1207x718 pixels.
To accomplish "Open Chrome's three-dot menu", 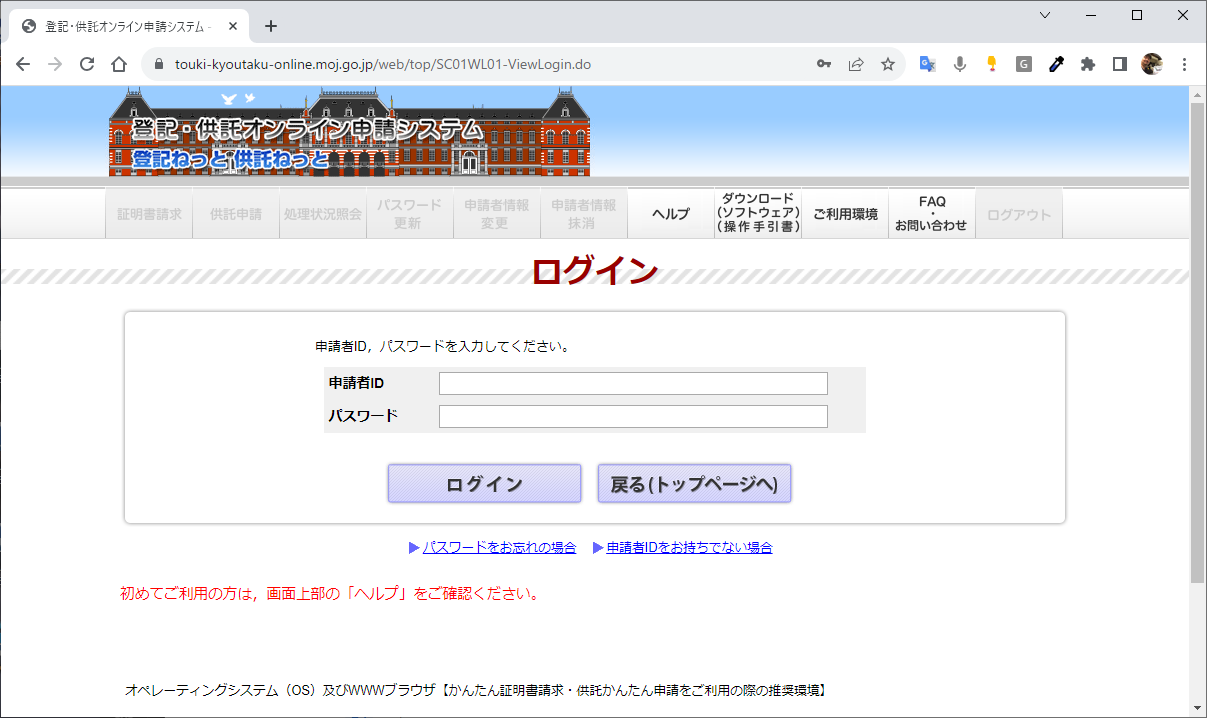I will (x=1185, y=64).
